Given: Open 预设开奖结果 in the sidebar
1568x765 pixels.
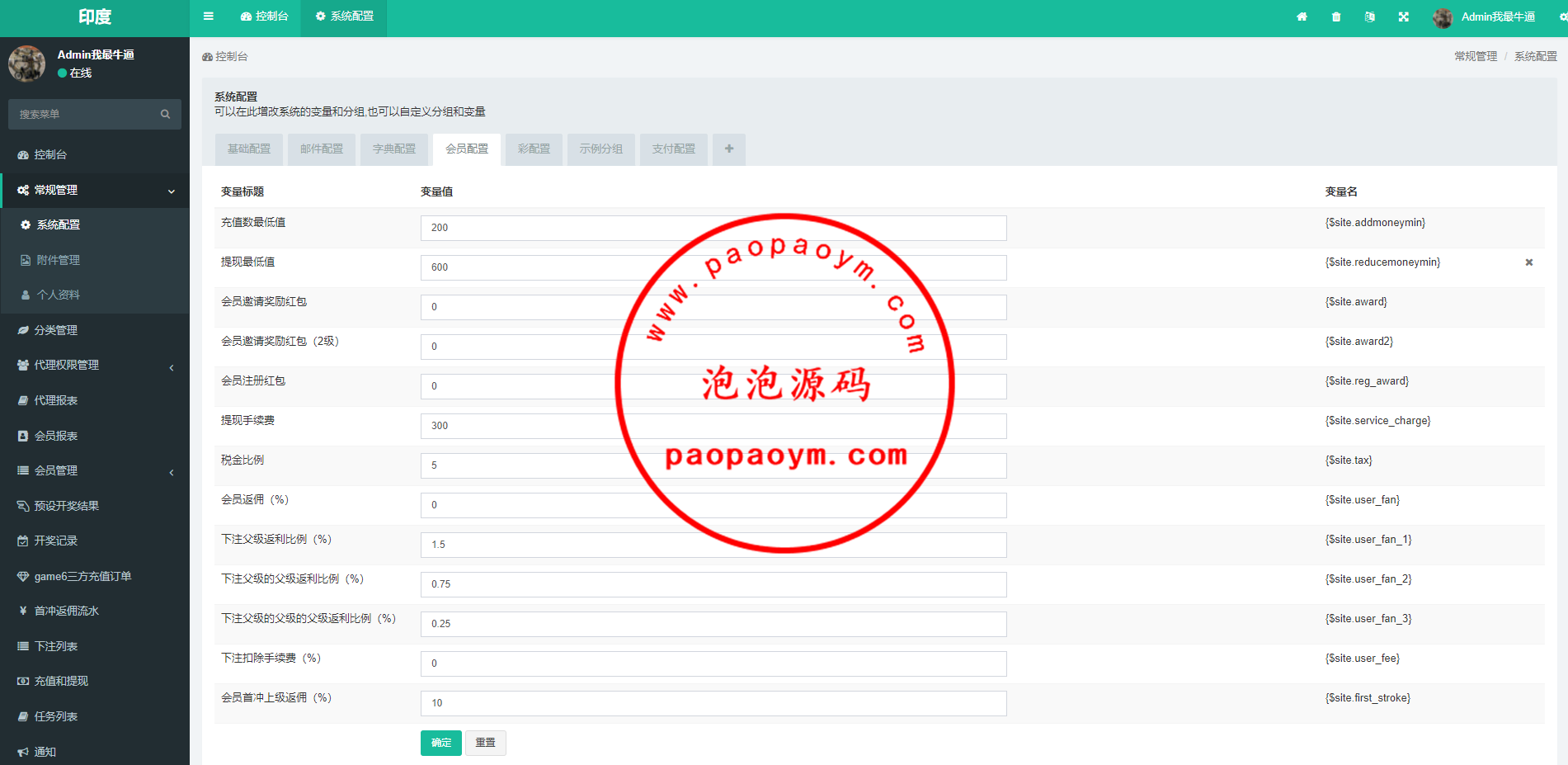Looking at the screenshot, I should (x=95, y=506).
